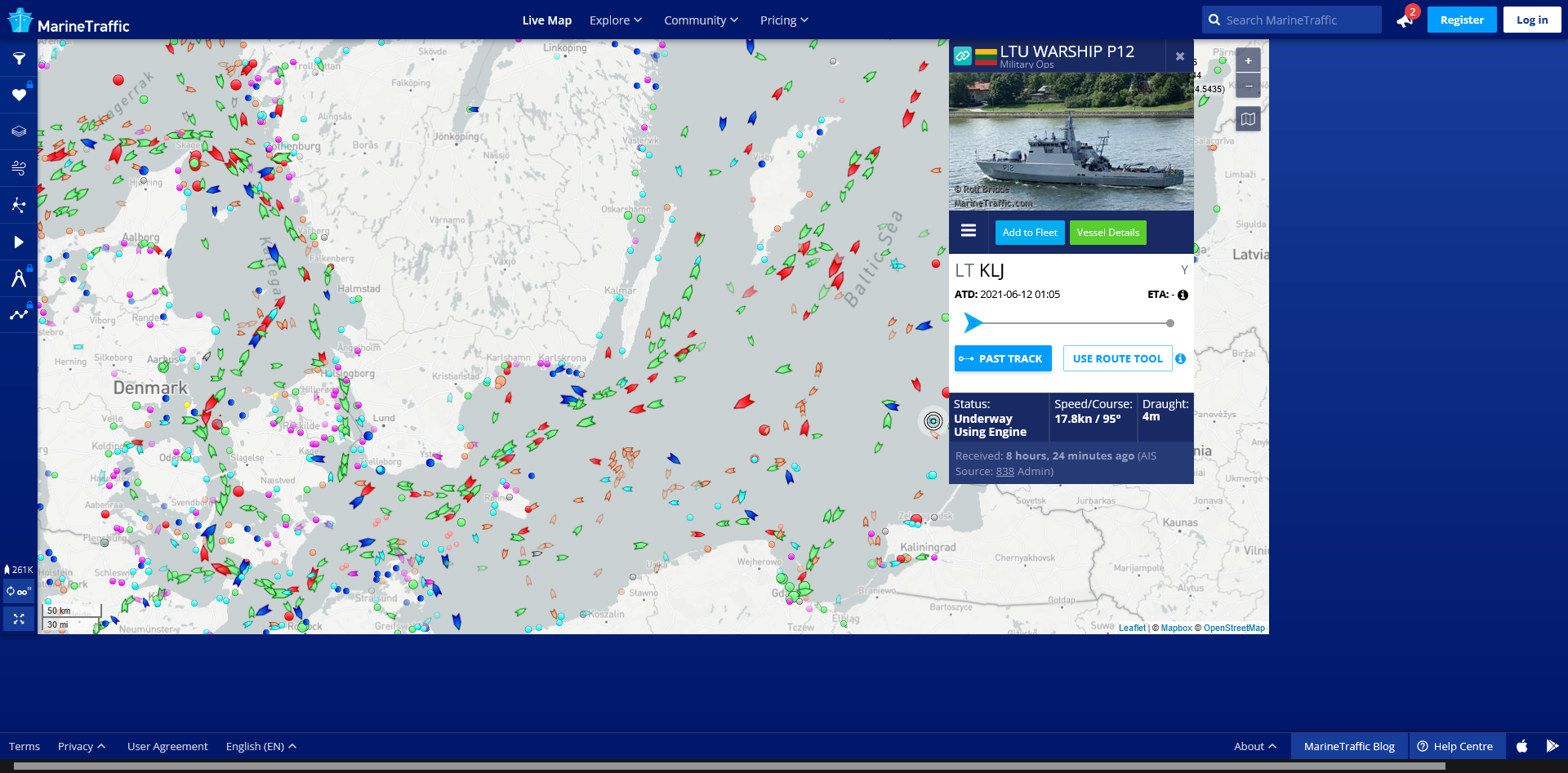
Task: Close the LTU WARSHIP P12 panel
Action: pyautogui.click(x=1179, y=56)
